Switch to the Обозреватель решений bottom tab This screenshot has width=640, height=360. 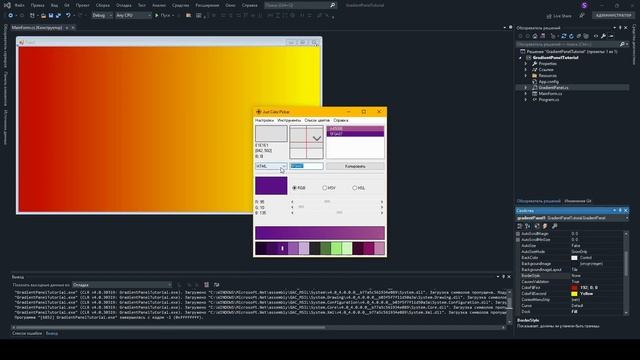coord(538,201)
